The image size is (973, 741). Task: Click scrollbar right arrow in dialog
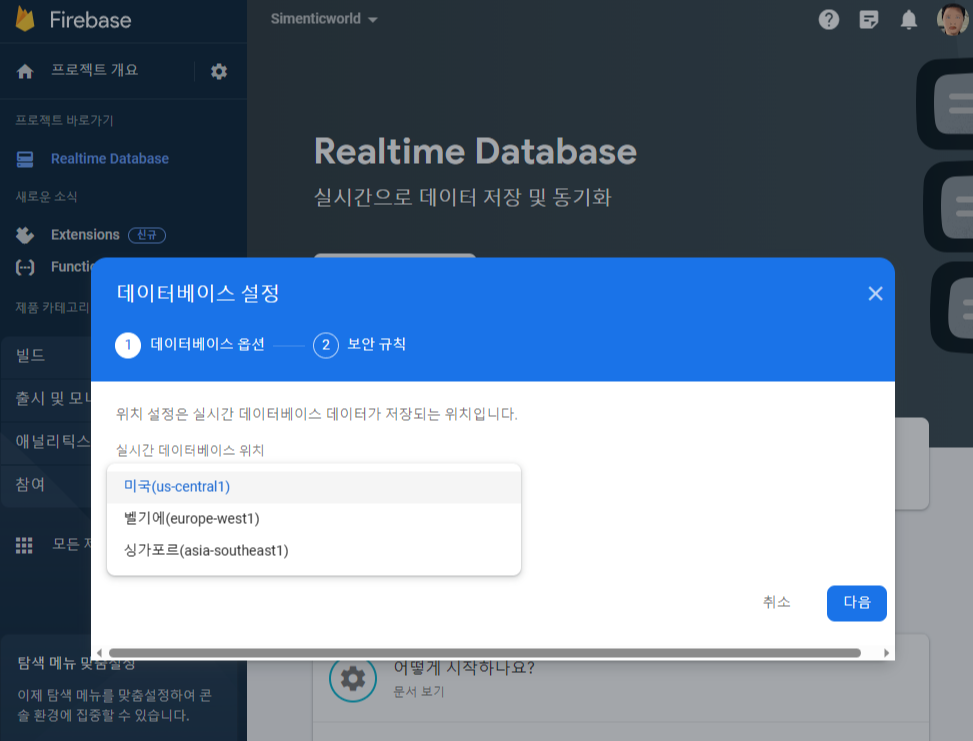pos(886,653)
